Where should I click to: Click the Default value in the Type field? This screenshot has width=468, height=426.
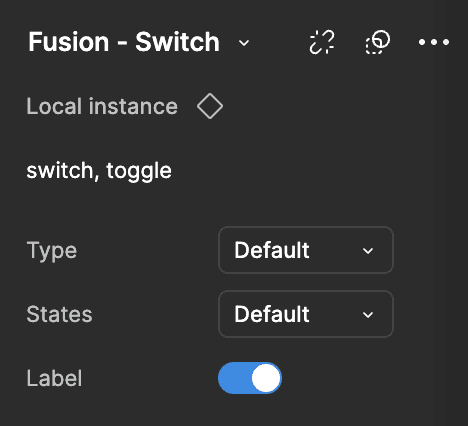pyautogui.click(x=272, y=250)
